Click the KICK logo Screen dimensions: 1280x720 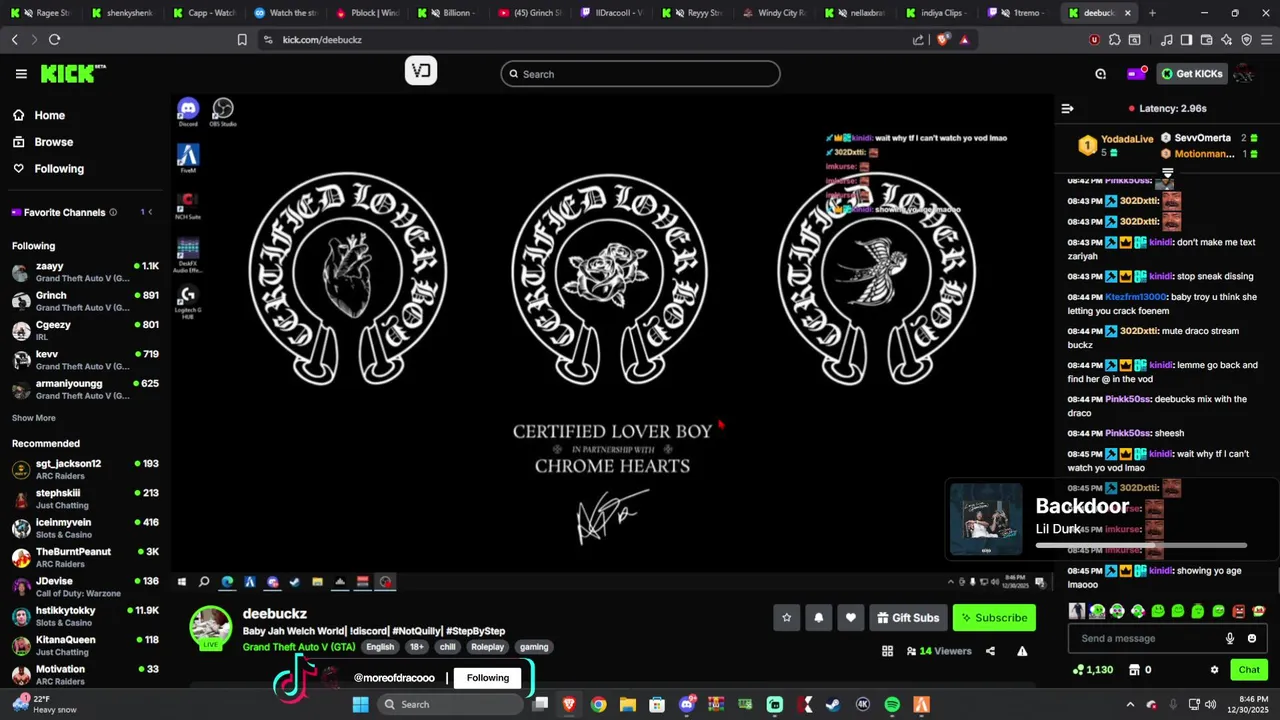pyautogui.click(x=72, y=74)
